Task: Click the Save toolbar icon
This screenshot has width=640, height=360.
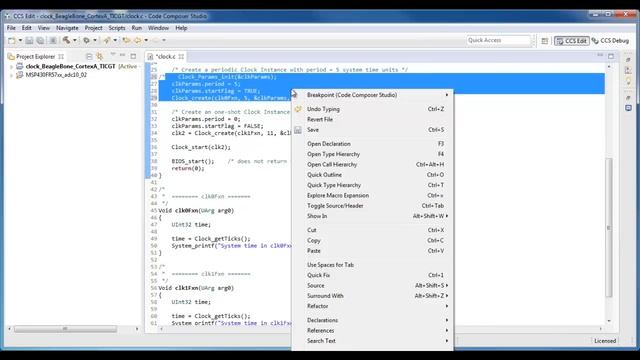Action: 29,40
